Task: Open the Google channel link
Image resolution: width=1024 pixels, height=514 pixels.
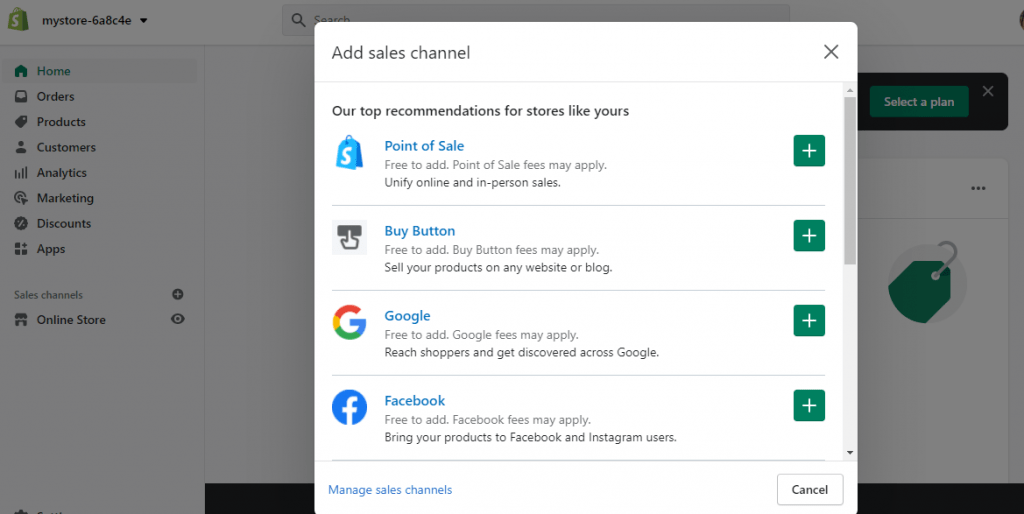Action: [x=407, y=315]
